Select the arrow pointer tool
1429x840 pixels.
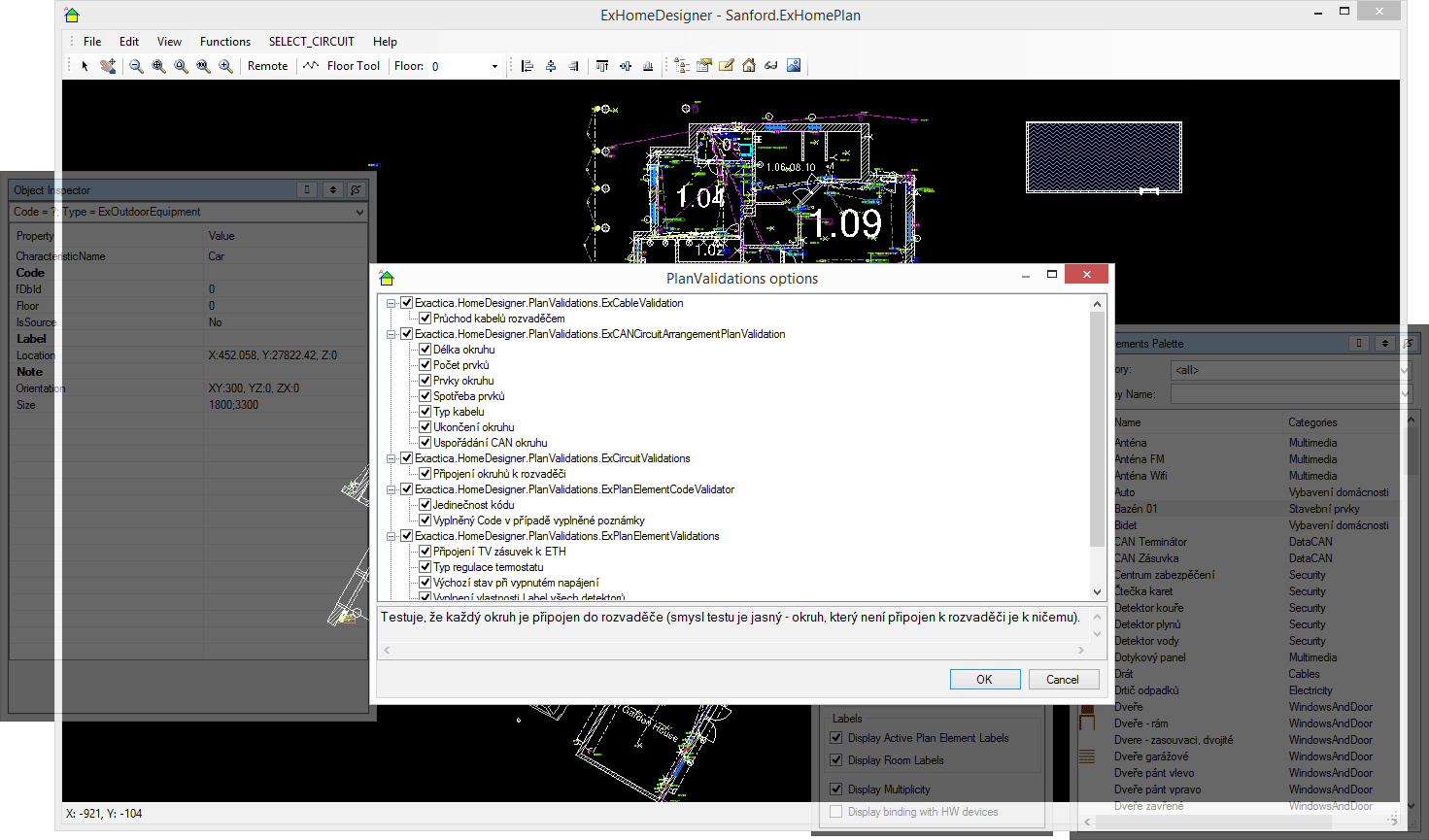click(85, 66)
